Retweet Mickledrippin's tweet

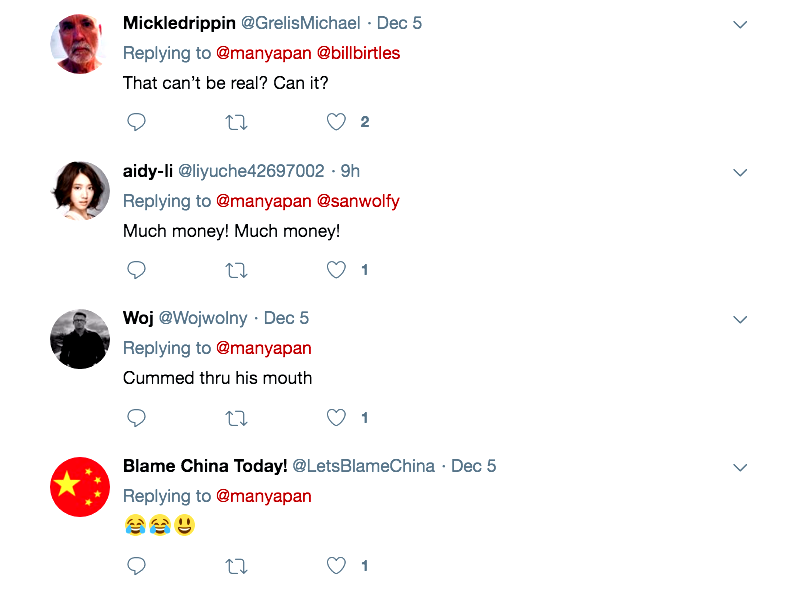(x=237, y=122)
